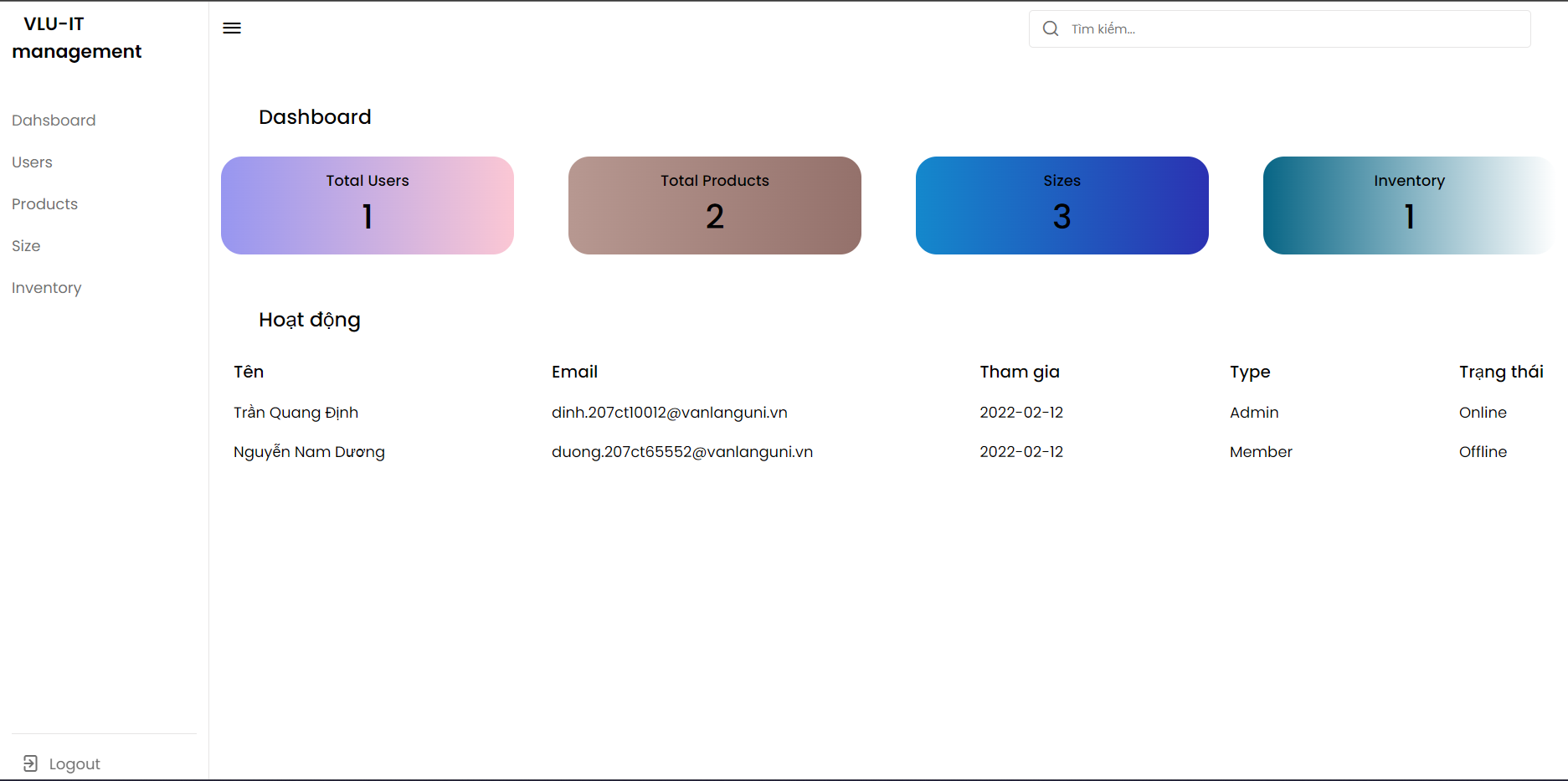Click the VLU-IT management logo
Screen dimensions: 1568x781
pyautogui.click(x=77, y=37)
